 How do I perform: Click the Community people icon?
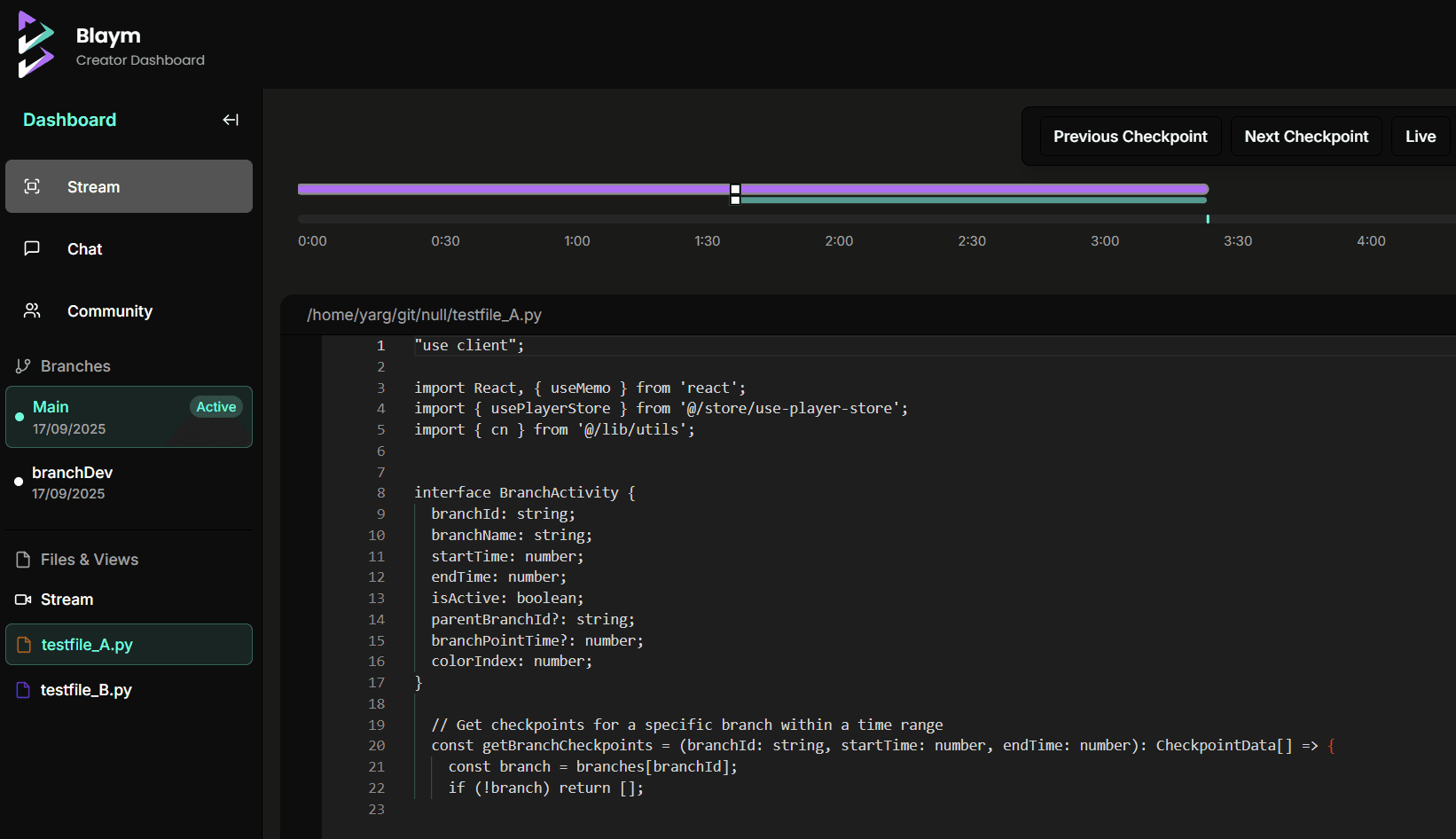point(32,310)
